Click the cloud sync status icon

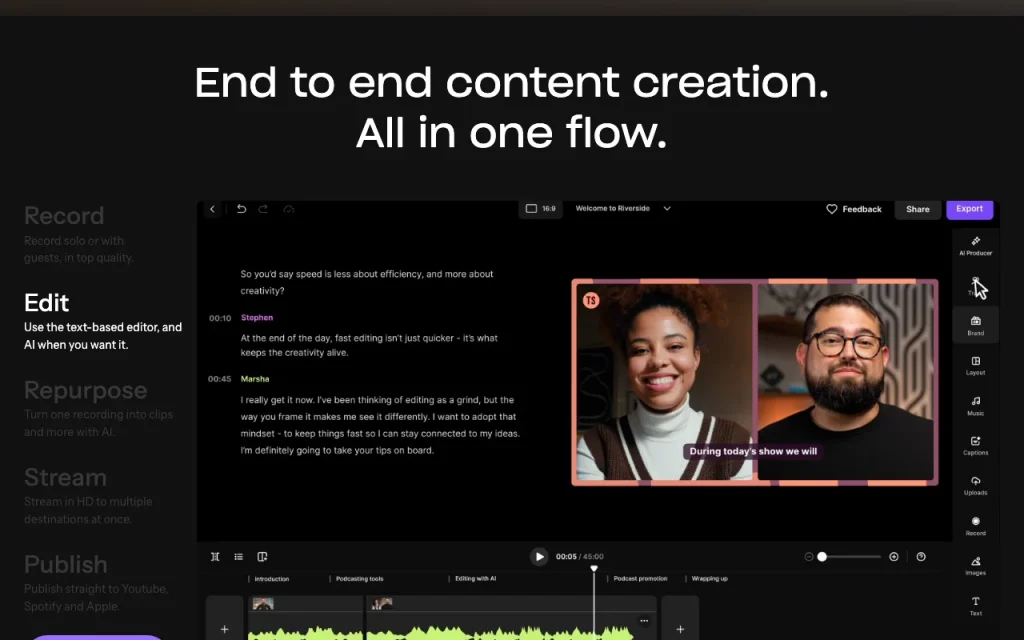pos(289,209)
